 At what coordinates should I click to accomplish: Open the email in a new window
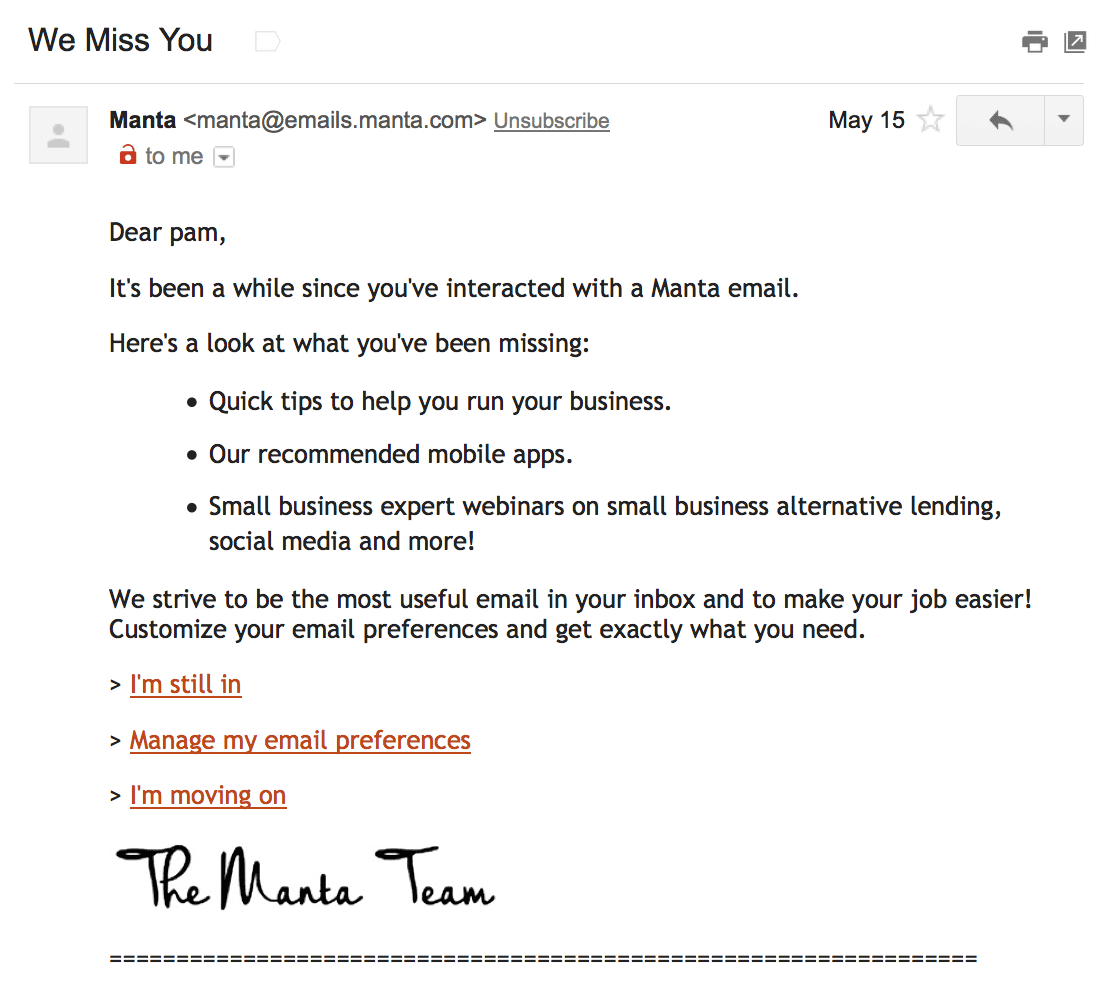pyautogui.click(x=1075, y=42)
